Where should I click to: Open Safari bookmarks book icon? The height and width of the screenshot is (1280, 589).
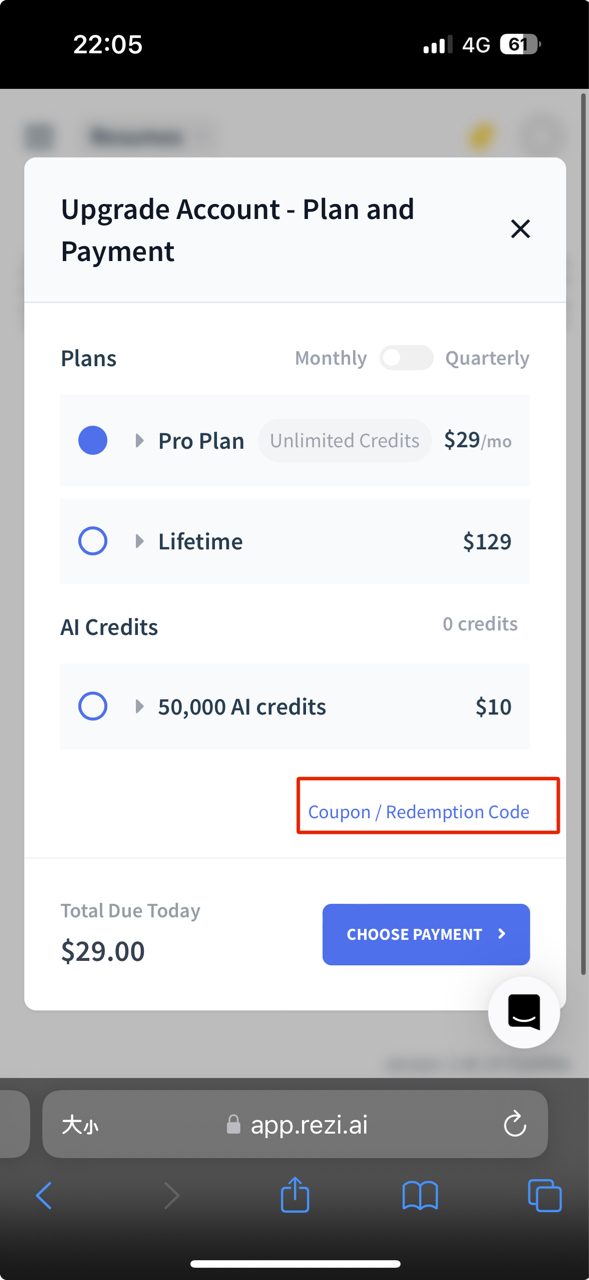point(420,1195)
